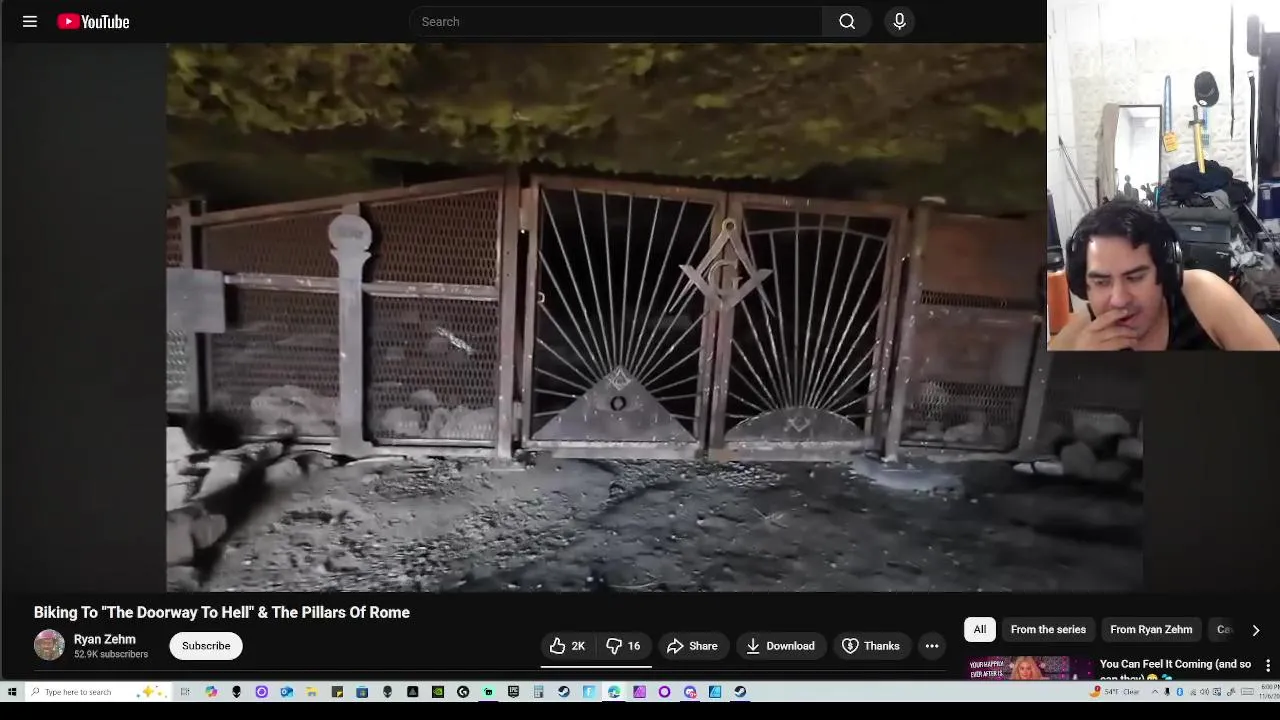Start voice search with microphone icon
The image size is (1280, 720).
point(899,21)
